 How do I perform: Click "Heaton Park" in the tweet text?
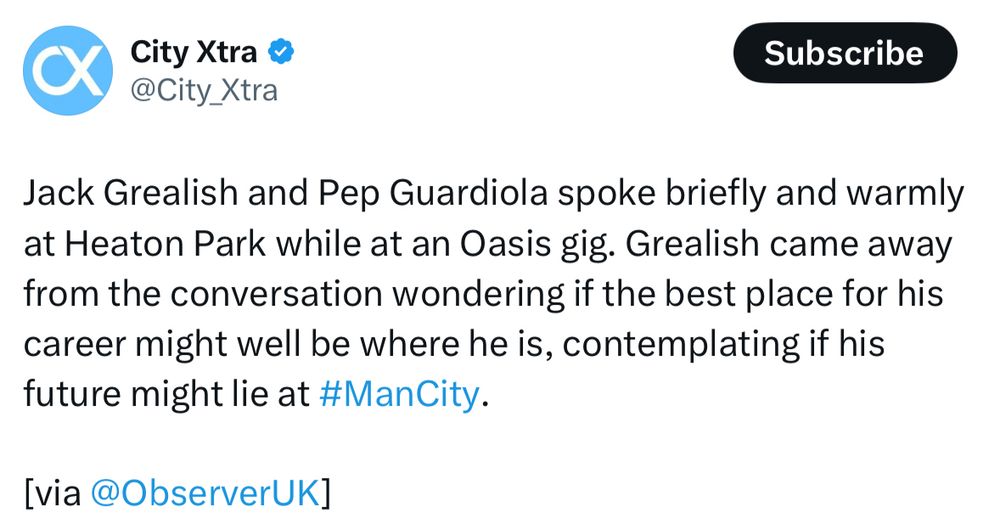[165, 244]
